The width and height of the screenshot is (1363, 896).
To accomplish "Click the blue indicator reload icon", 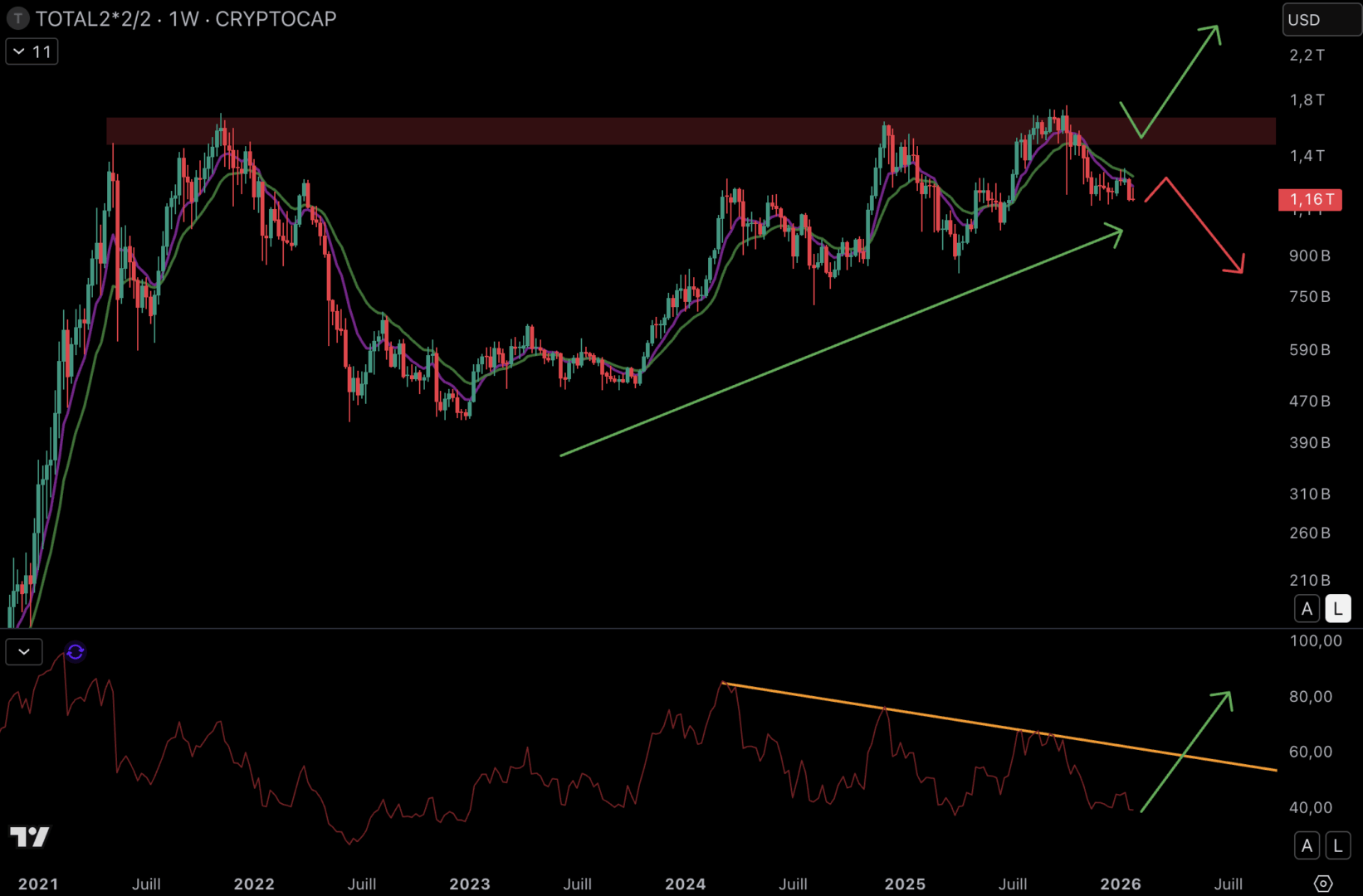I will click(75, 652).
